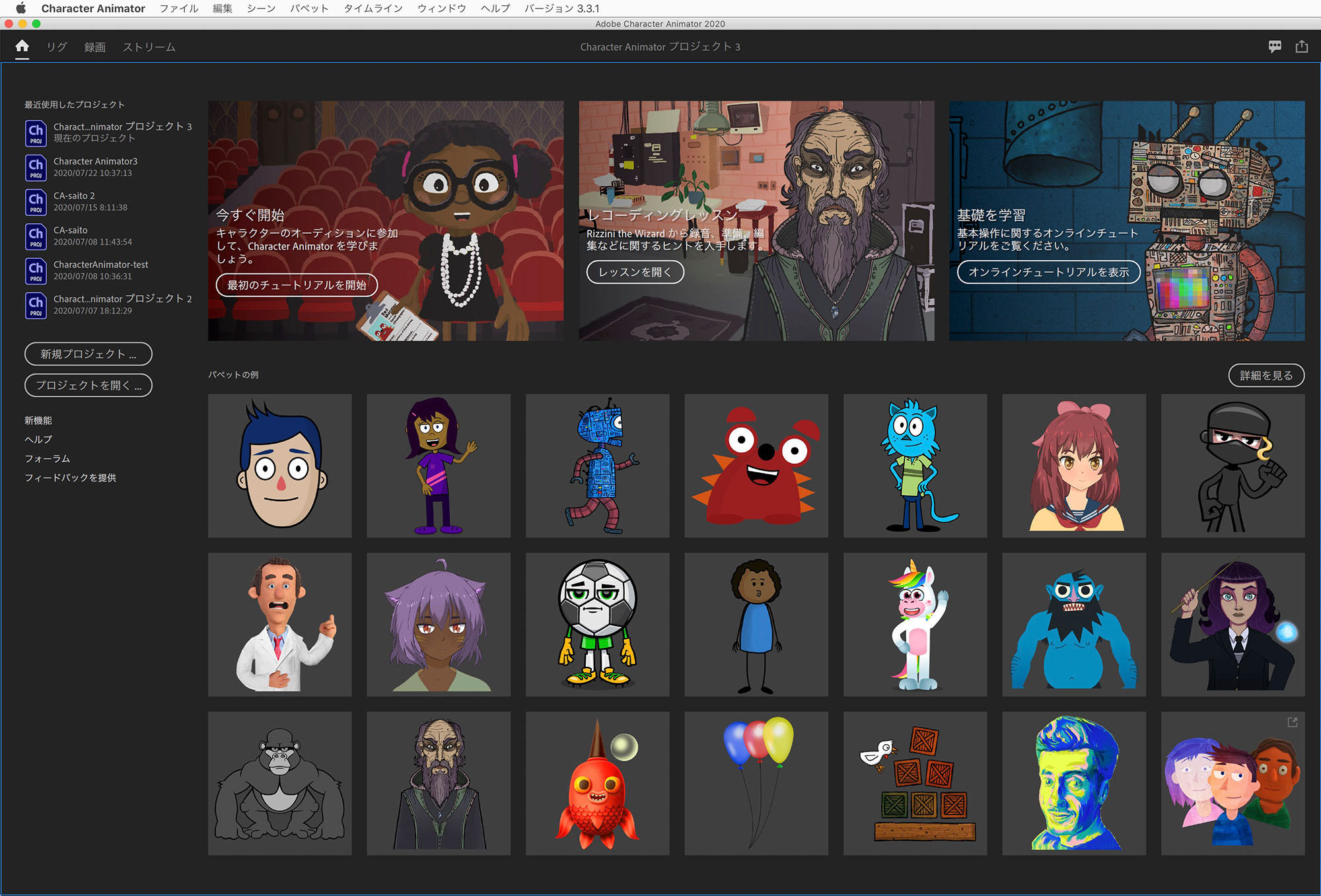Open the feedback speech bubble icon
1321x896 pixels.
(1275, 46)
